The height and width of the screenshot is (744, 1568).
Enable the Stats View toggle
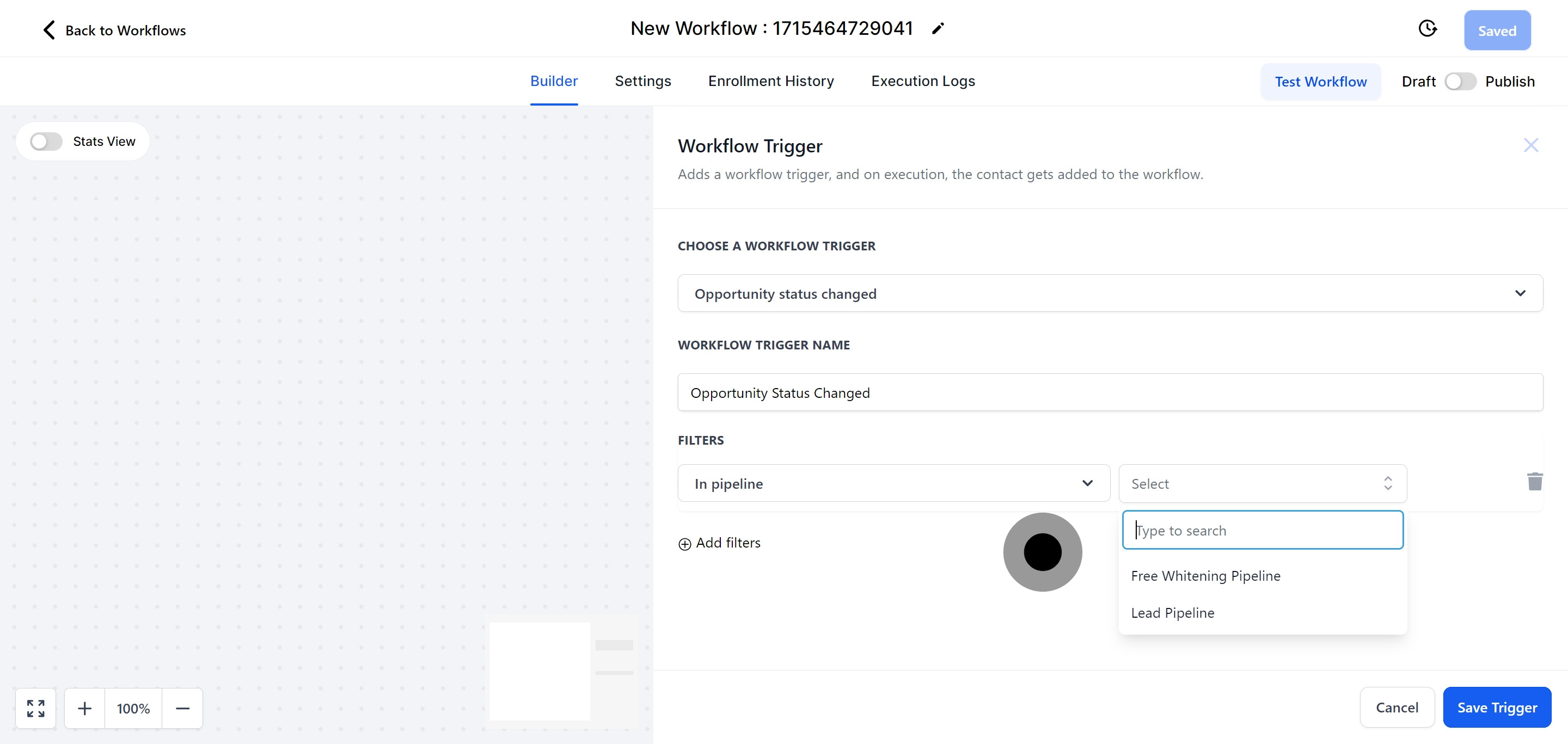coord(46,141)
